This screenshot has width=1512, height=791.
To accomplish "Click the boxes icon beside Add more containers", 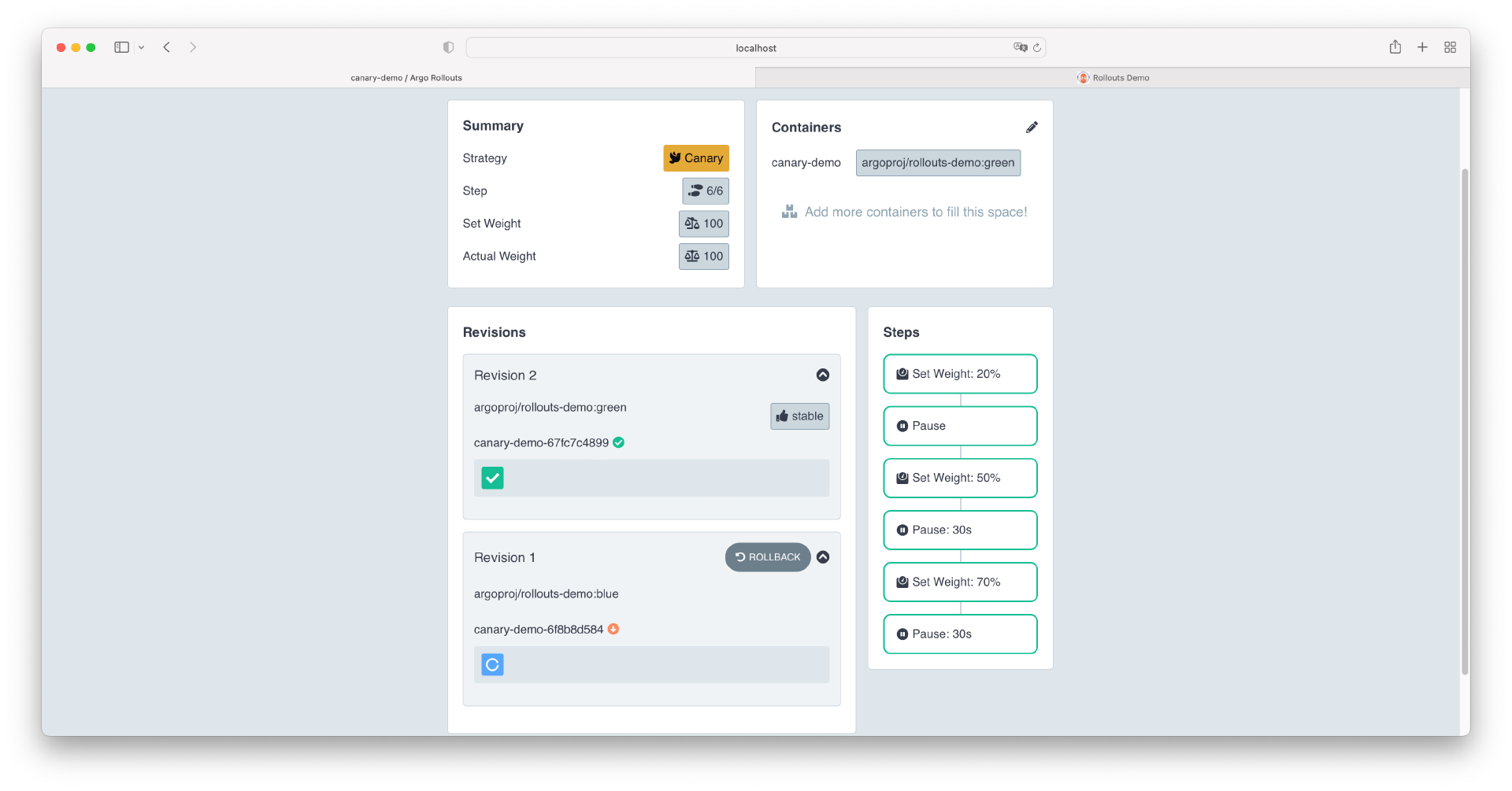I will [x=789, y=212].
